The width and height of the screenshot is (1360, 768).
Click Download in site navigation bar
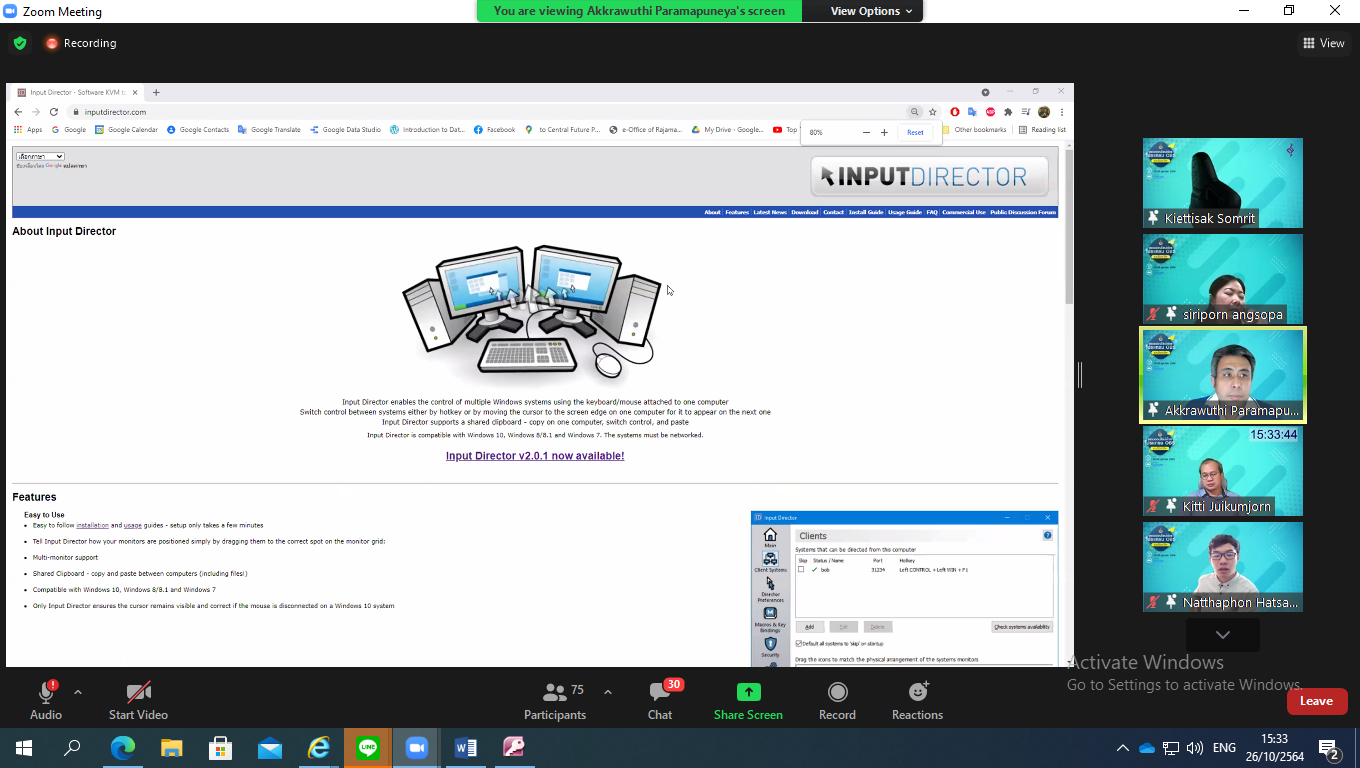[x=805, y=212]
